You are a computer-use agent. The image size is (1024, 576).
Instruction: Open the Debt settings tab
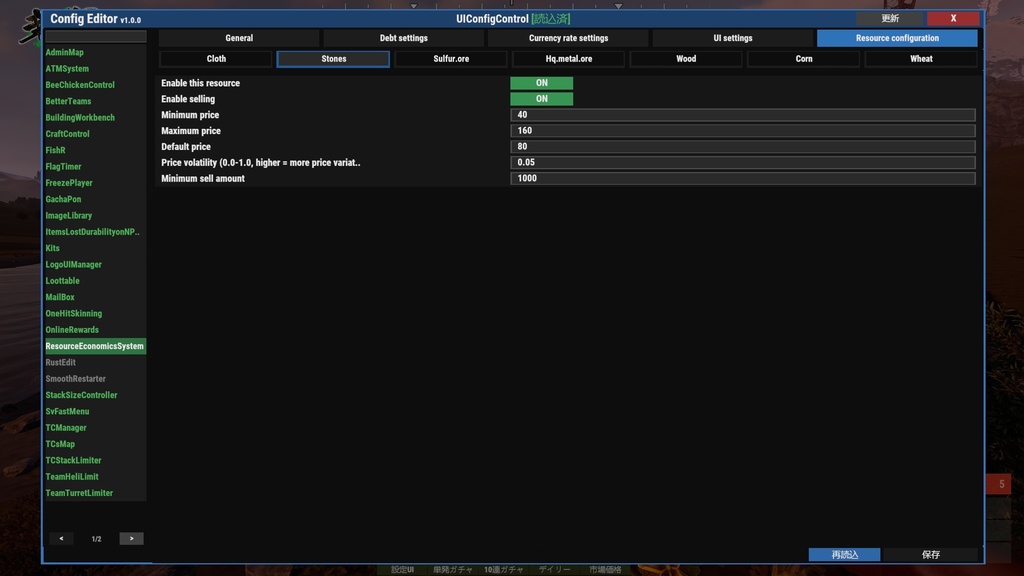point(404,38)
